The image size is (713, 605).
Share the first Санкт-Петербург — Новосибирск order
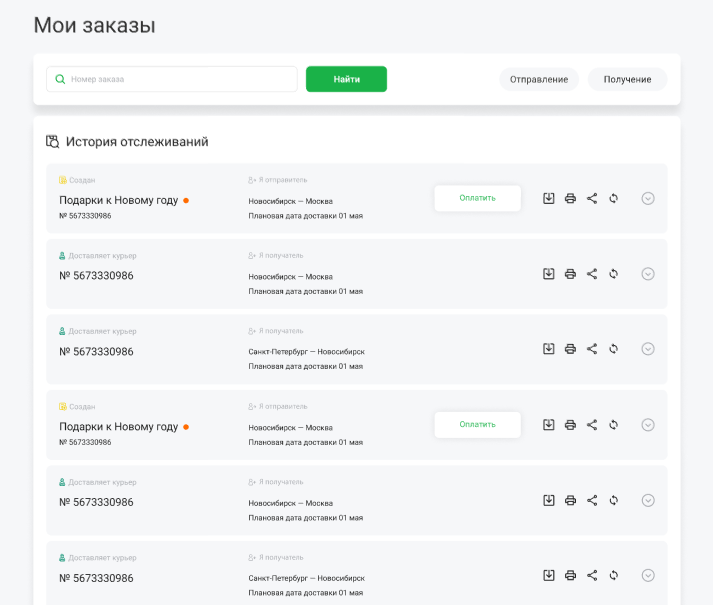[592, 349]
